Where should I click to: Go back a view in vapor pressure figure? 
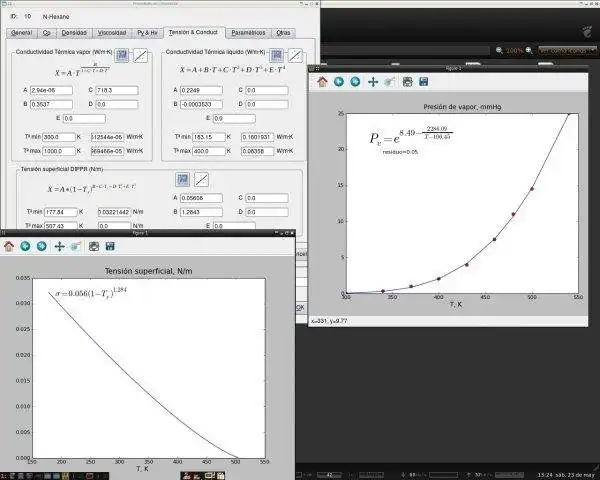coord(339,82)
